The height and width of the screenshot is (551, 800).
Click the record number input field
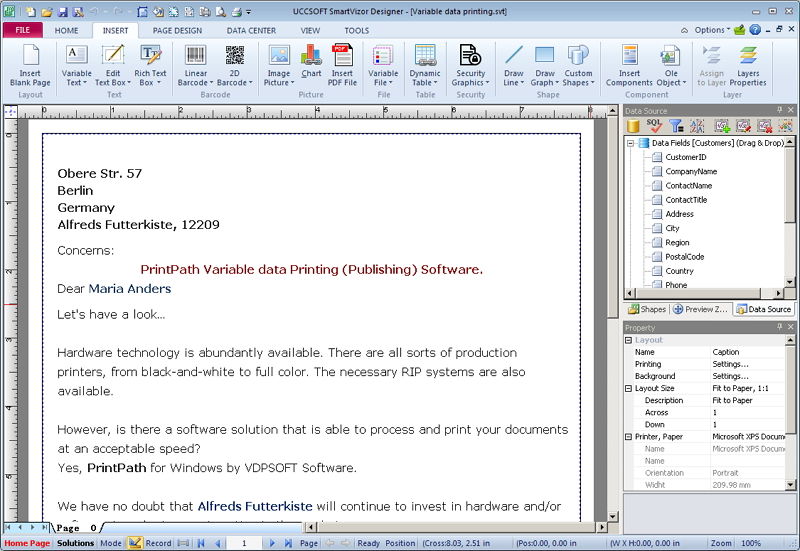pyautogui.click(x=244, y=543)
